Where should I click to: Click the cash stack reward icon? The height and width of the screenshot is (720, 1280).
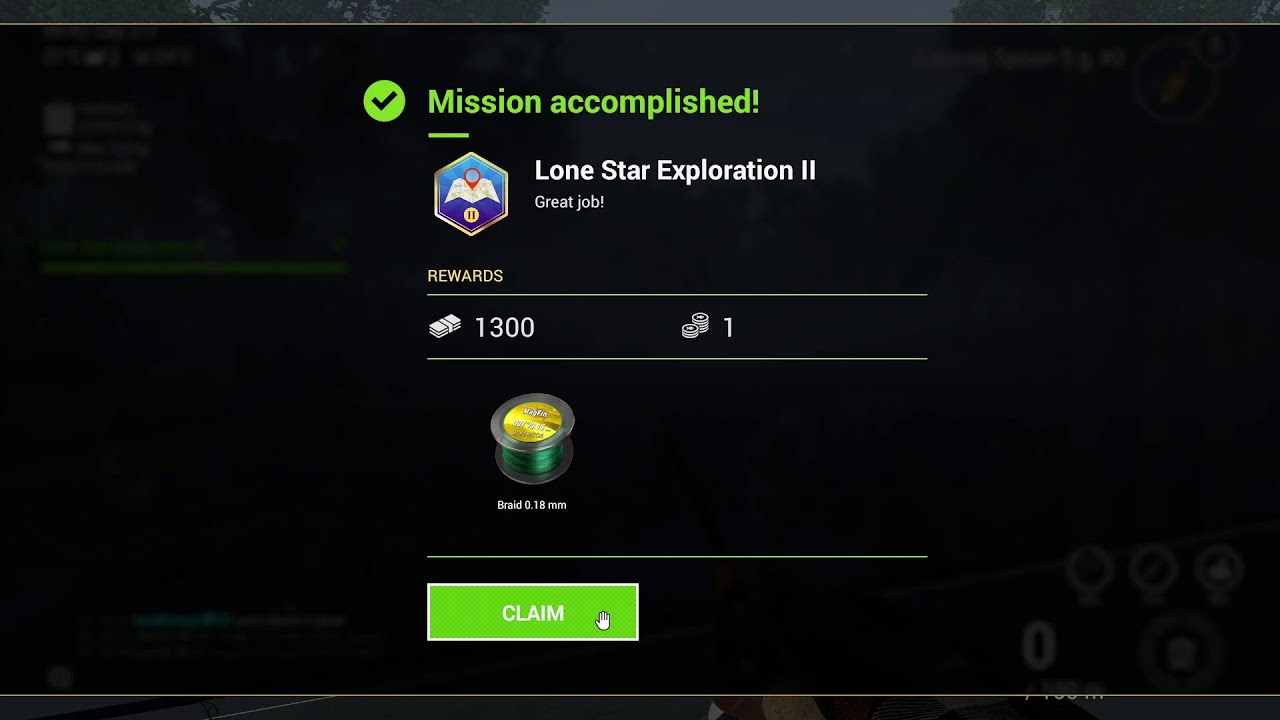pos(445,326)
